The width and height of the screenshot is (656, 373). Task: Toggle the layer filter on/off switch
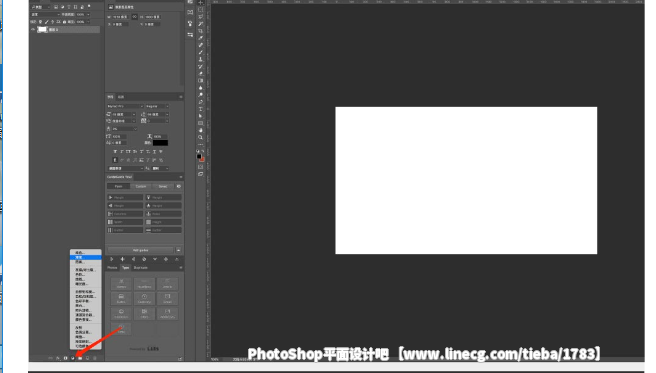89,7
